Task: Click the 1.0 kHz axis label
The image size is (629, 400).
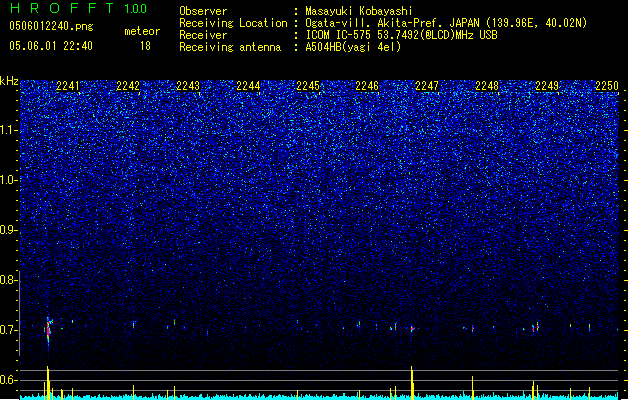Action: coord(8,180)
